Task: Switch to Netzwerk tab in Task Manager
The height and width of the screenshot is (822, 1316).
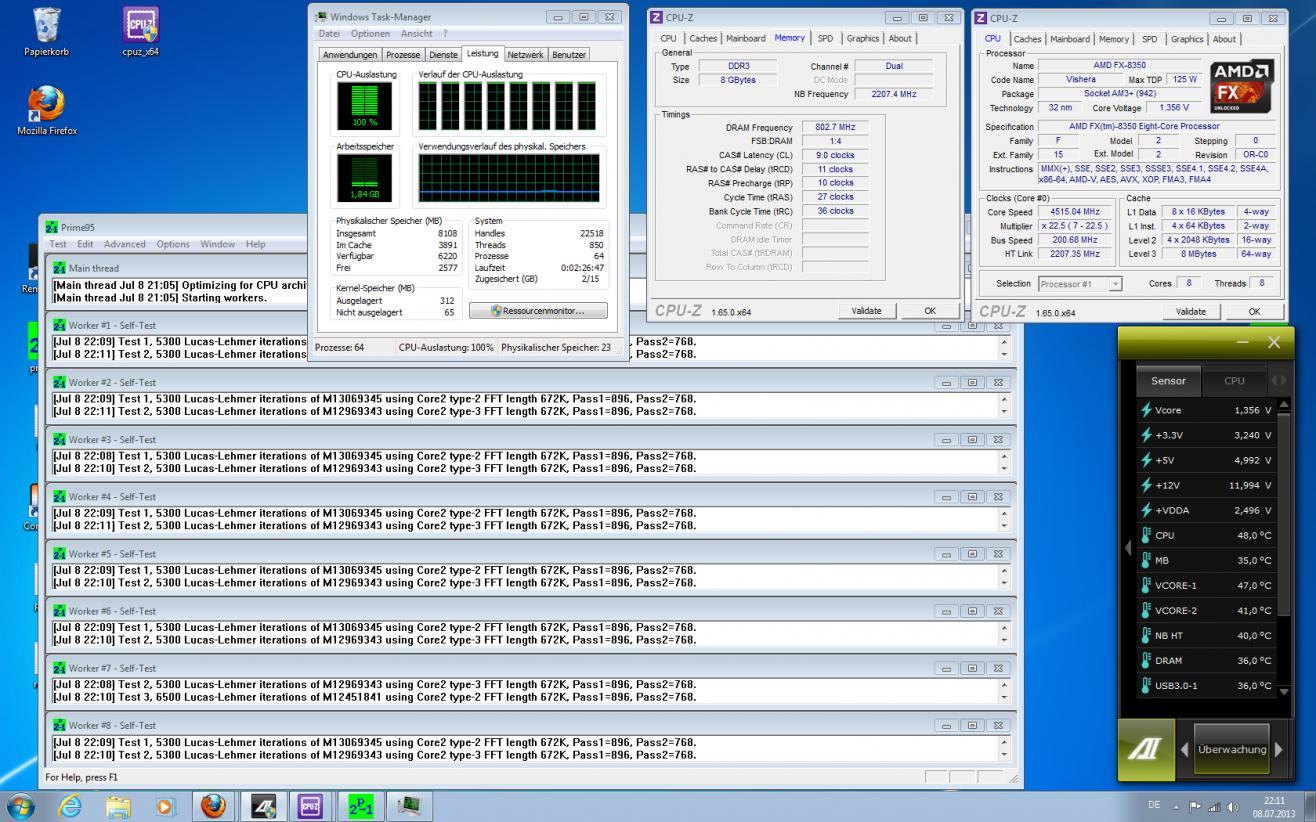Action: pyautogui.click(x=525, y=54)
